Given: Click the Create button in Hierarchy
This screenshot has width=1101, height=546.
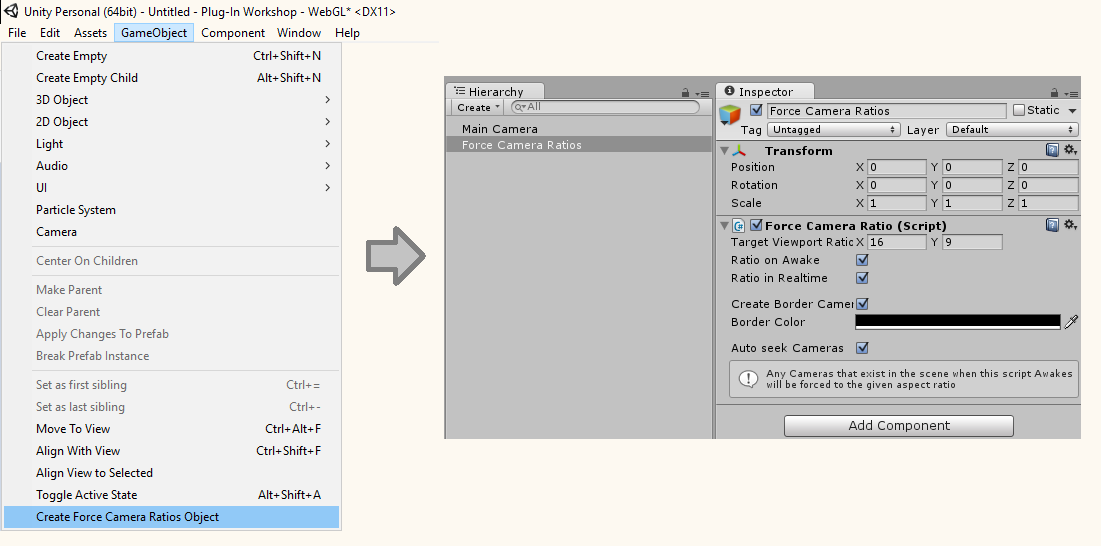Looking at the screenshot, I should click(478, 107).
